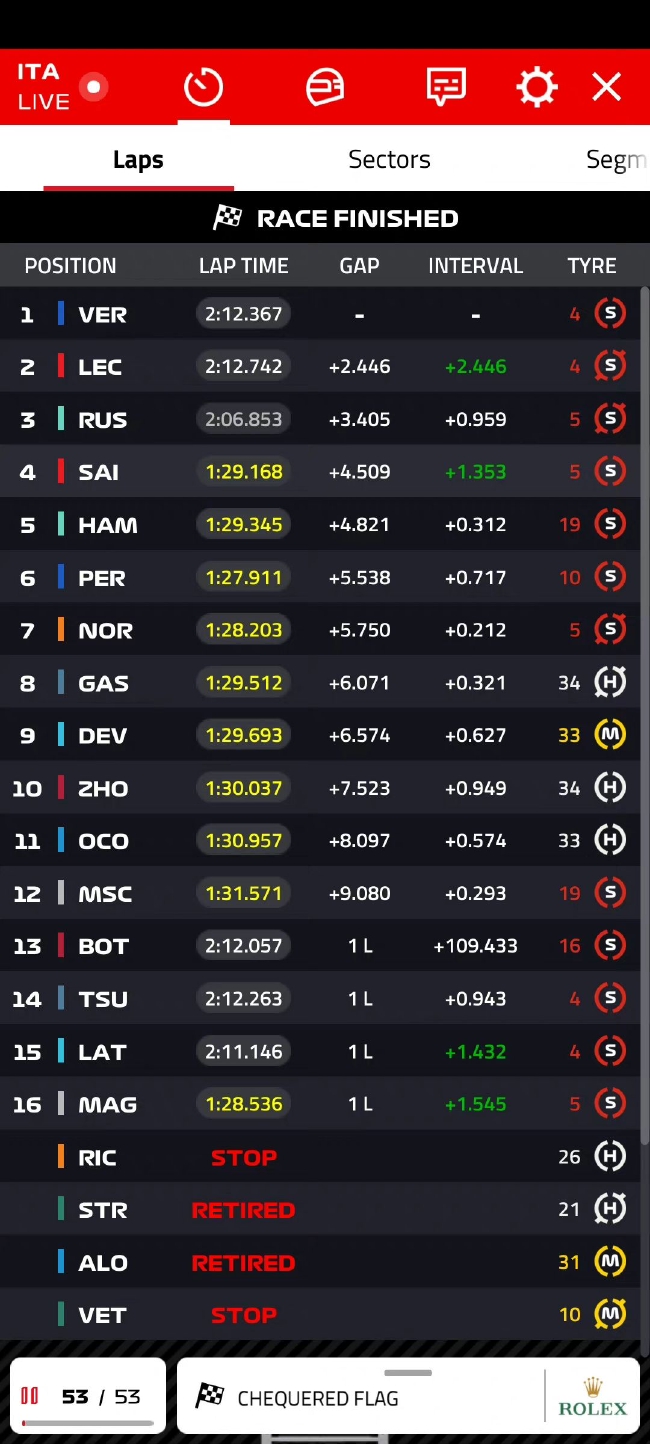Switch to the partially visible Segments tab
The height and width of the screenshot is (1444, 650).
616,160
